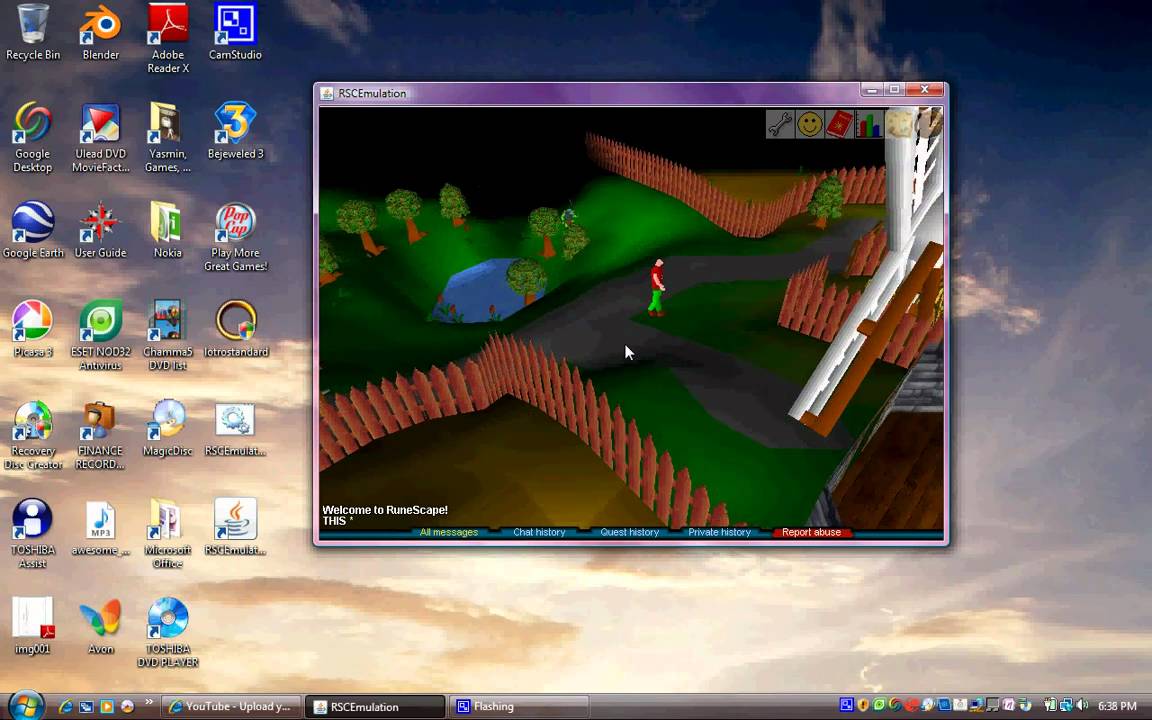This screenshot has width=1152, height=720.
Task: Select the lotrostandard desktop icon
Action: click(x=236, y=329)
